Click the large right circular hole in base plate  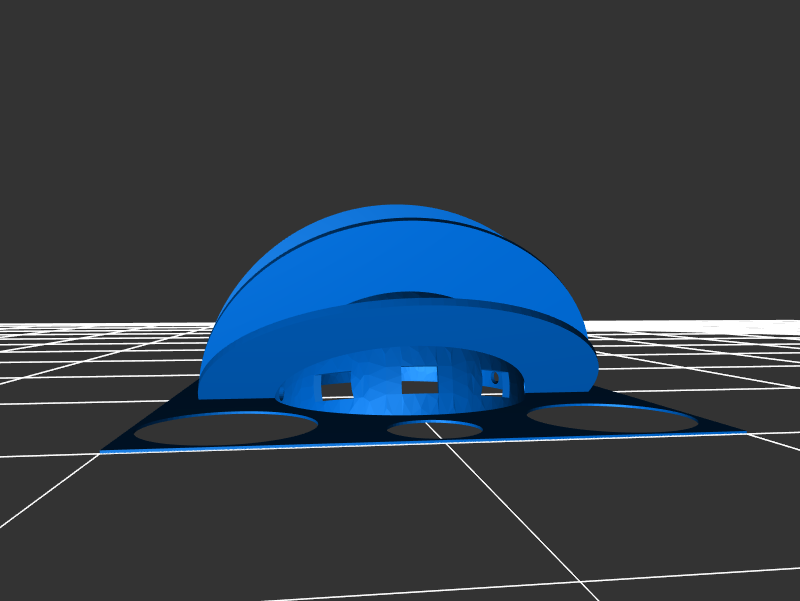612,419
